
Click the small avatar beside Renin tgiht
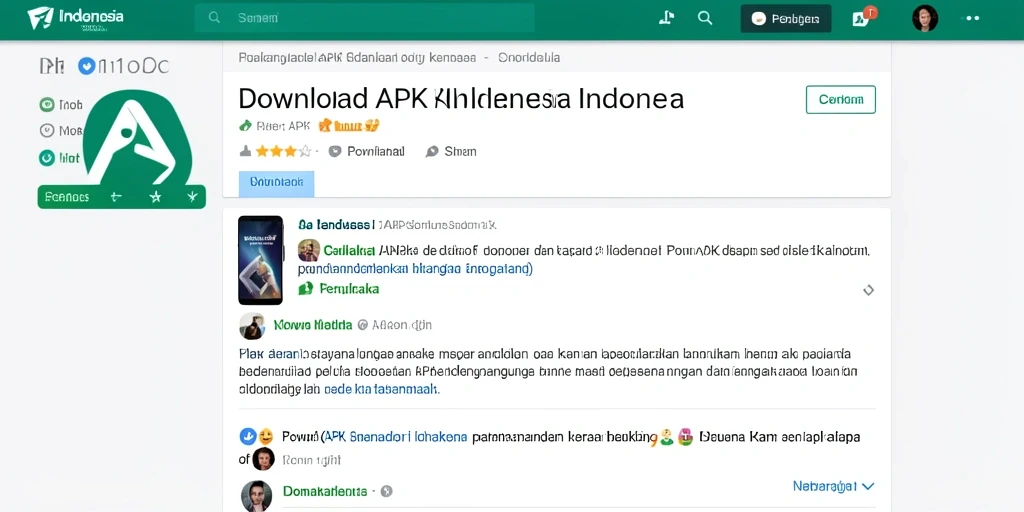(x=263, y=459)
